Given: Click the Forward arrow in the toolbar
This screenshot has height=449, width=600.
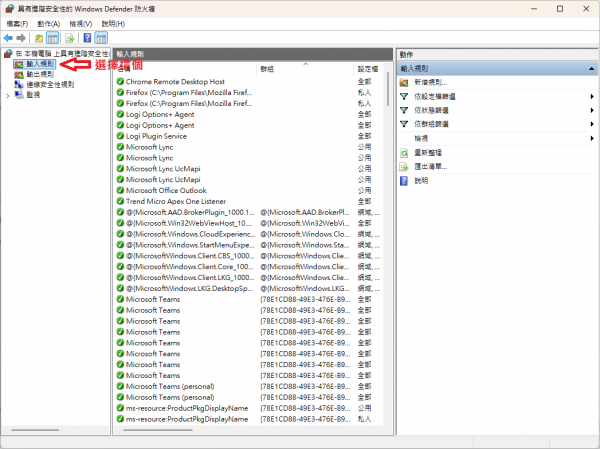Looking at the screenshot, I should coord(21,37).
